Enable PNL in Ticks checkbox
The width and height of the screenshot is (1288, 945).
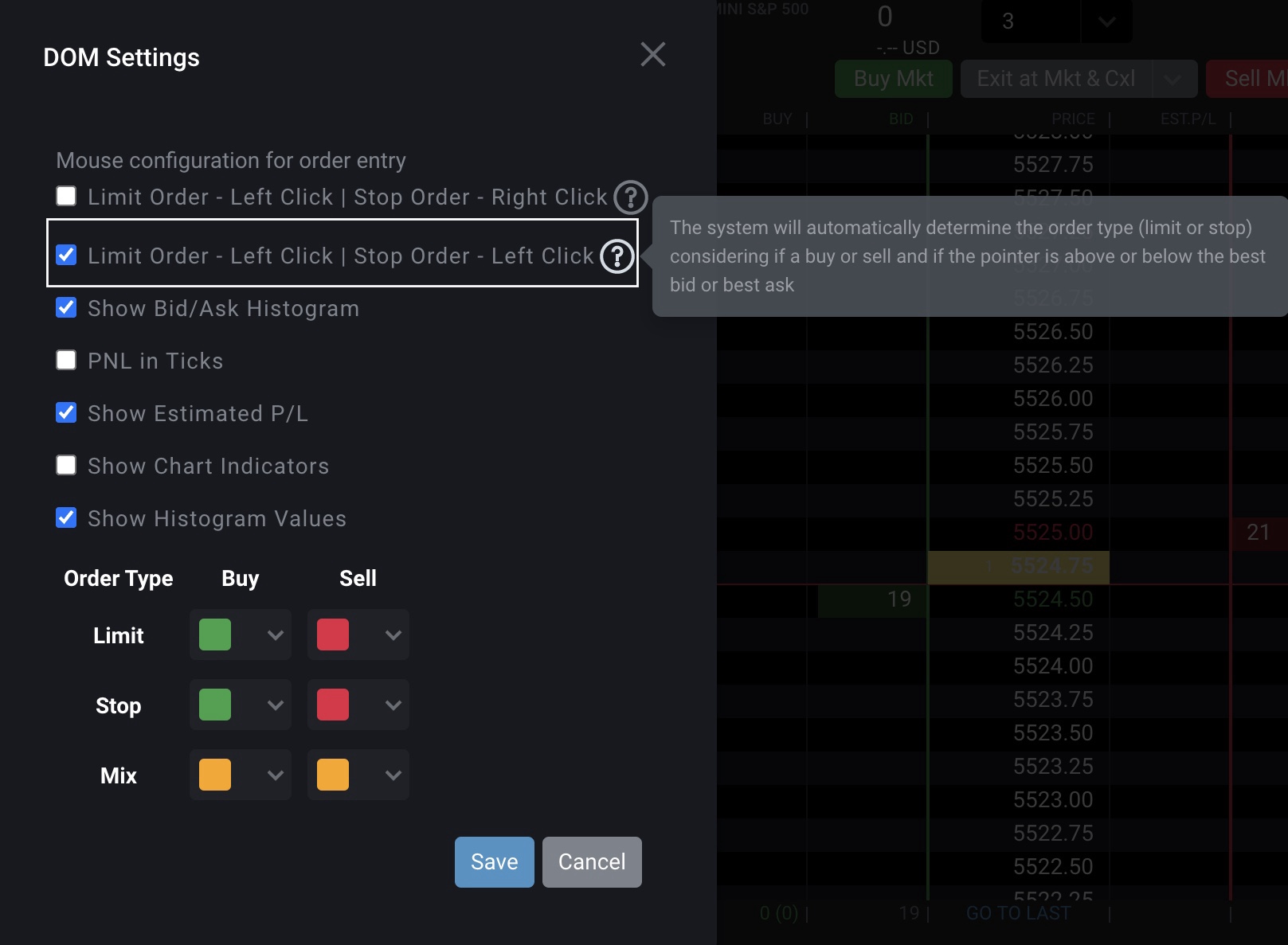click(67, 361)
